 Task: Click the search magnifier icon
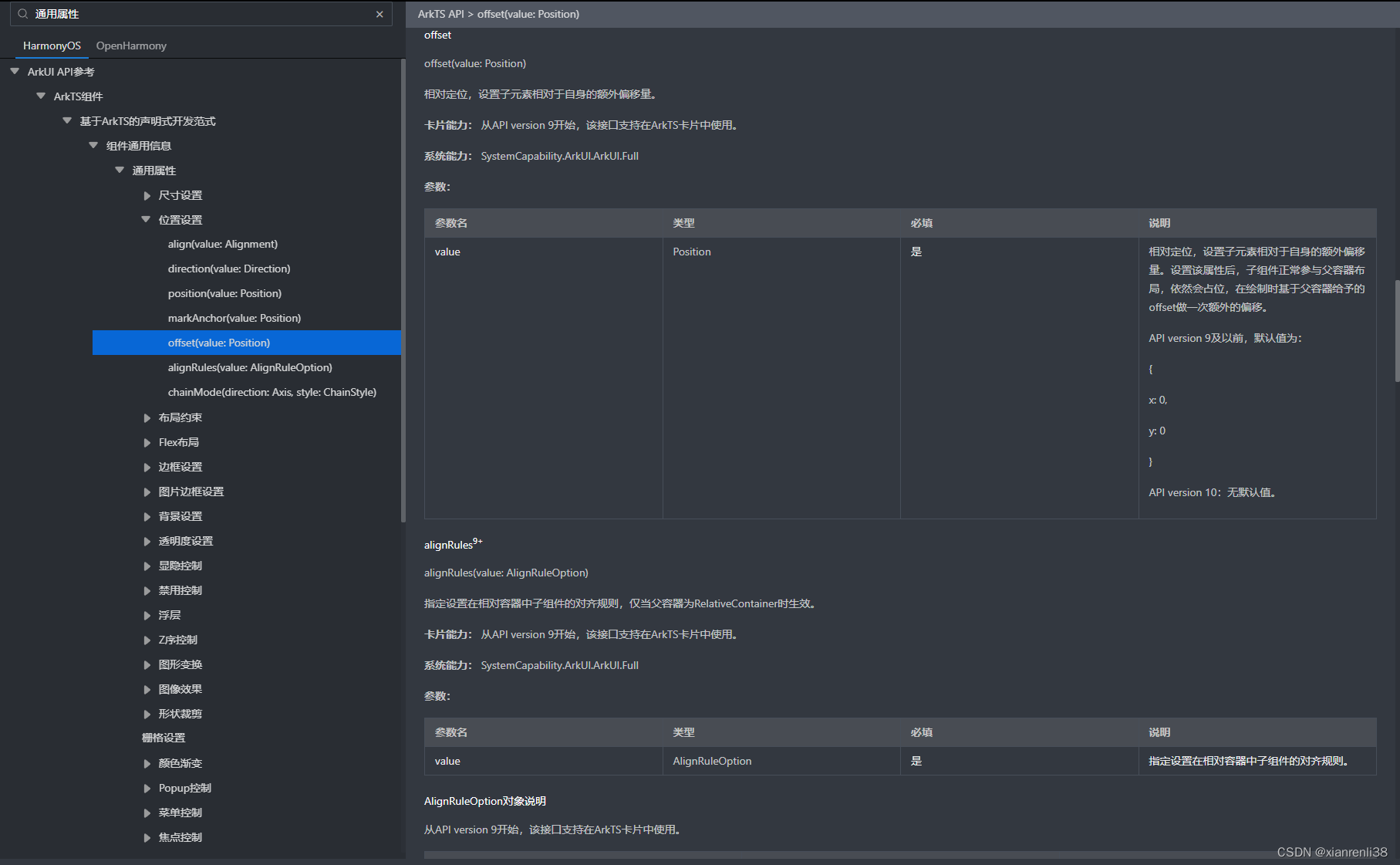[x=22, y=14]
